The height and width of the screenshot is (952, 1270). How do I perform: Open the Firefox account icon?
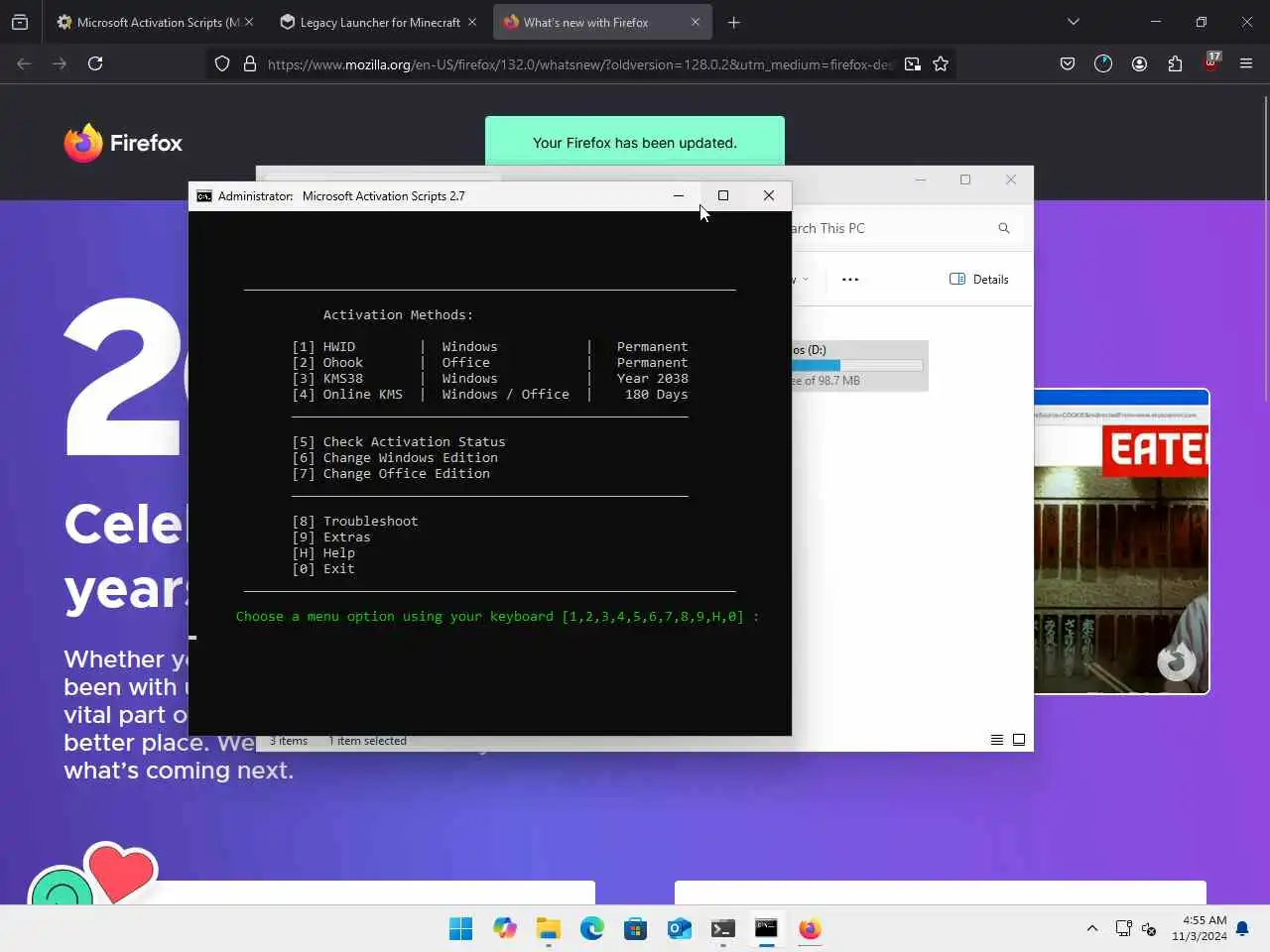coord(1139,63)
